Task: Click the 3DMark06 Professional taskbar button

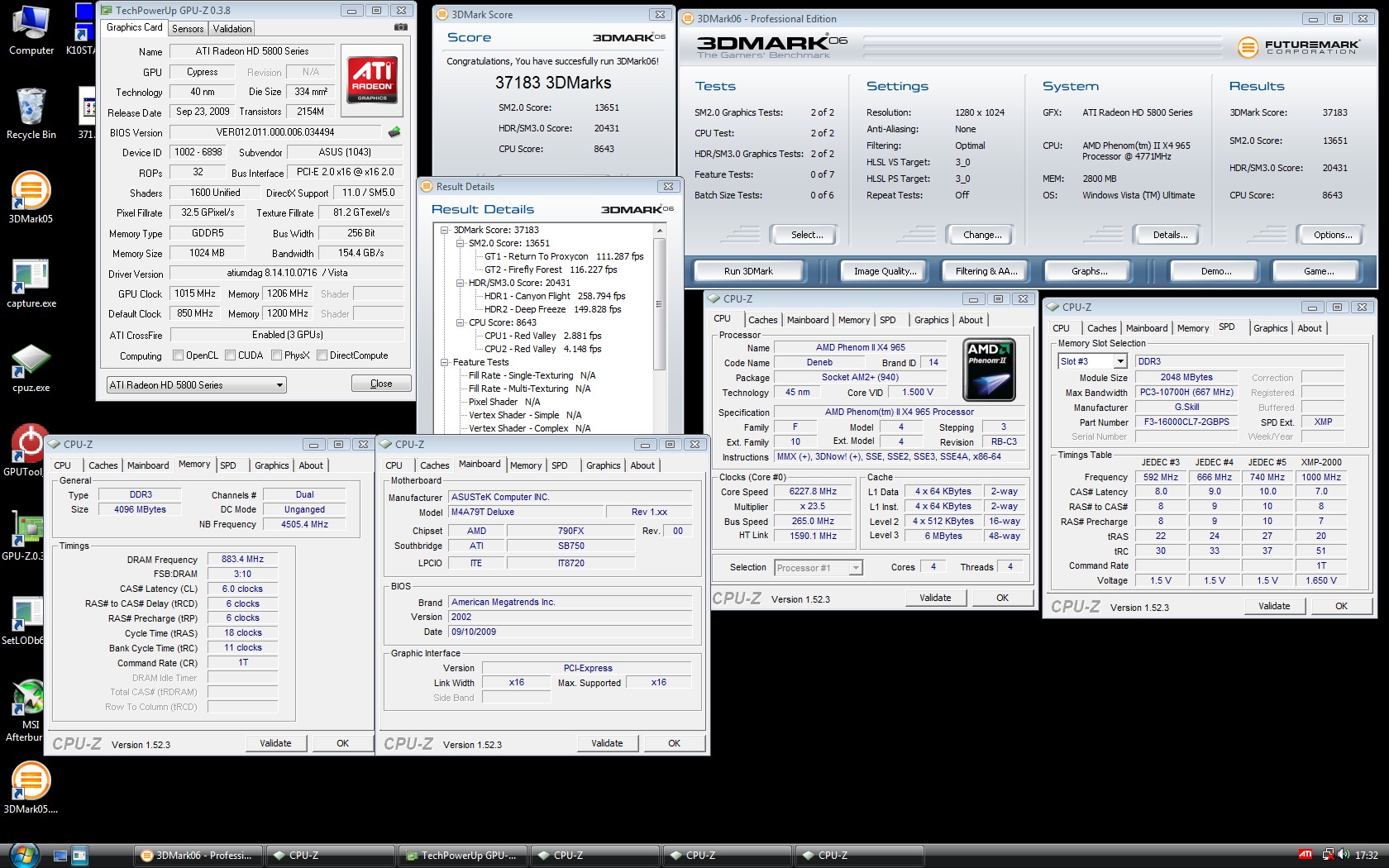Action: [x=198, y=856]
